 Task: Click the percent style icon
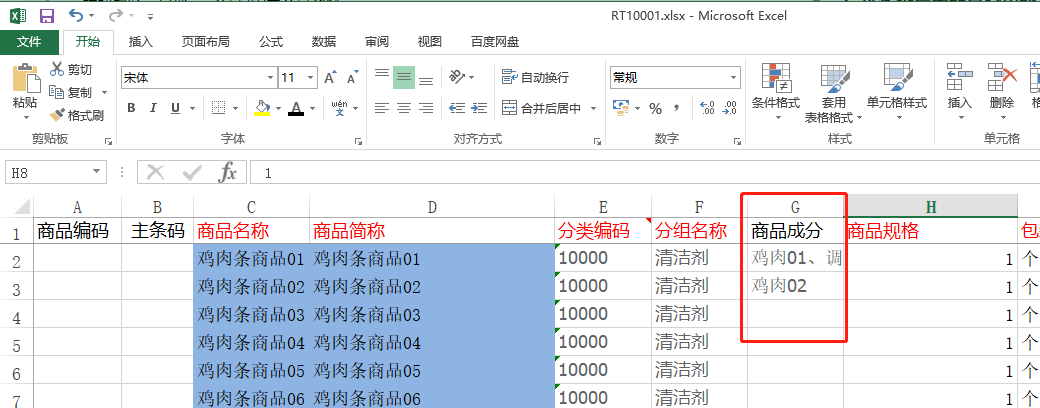[655, 108]
